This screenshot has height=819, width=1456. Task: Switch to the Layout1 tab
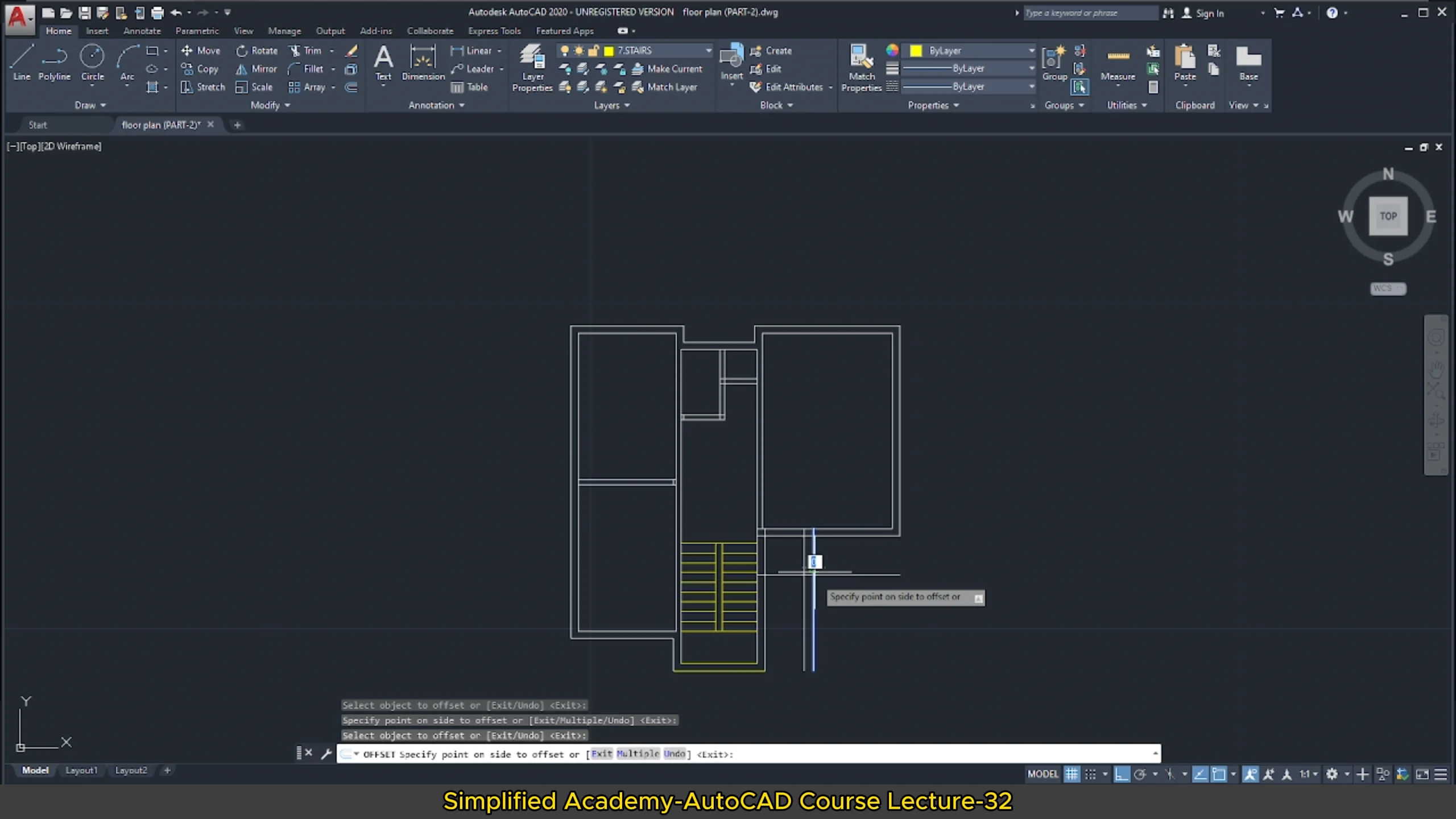coord(81,770)
